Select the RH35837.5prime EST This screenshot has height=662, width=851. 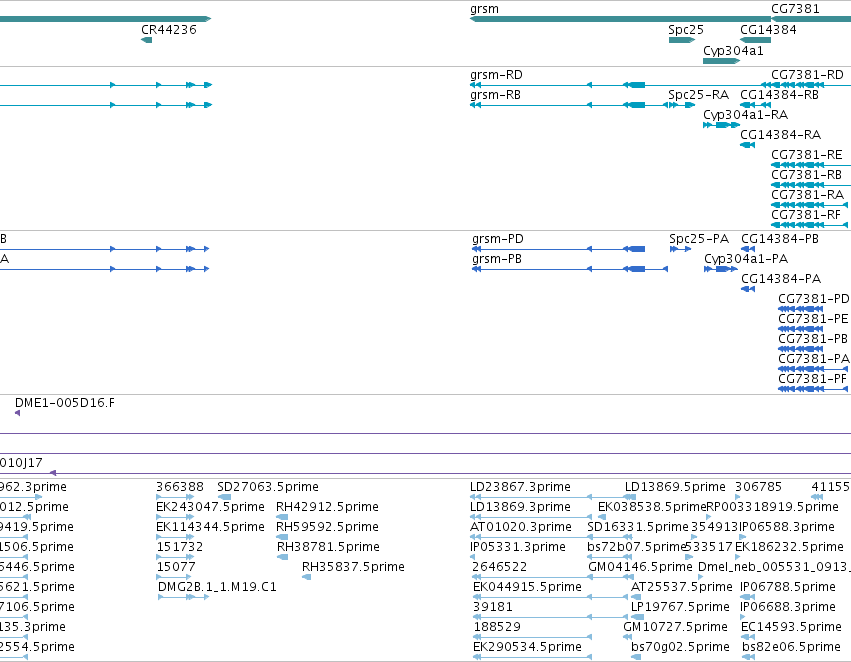[307, 577]
